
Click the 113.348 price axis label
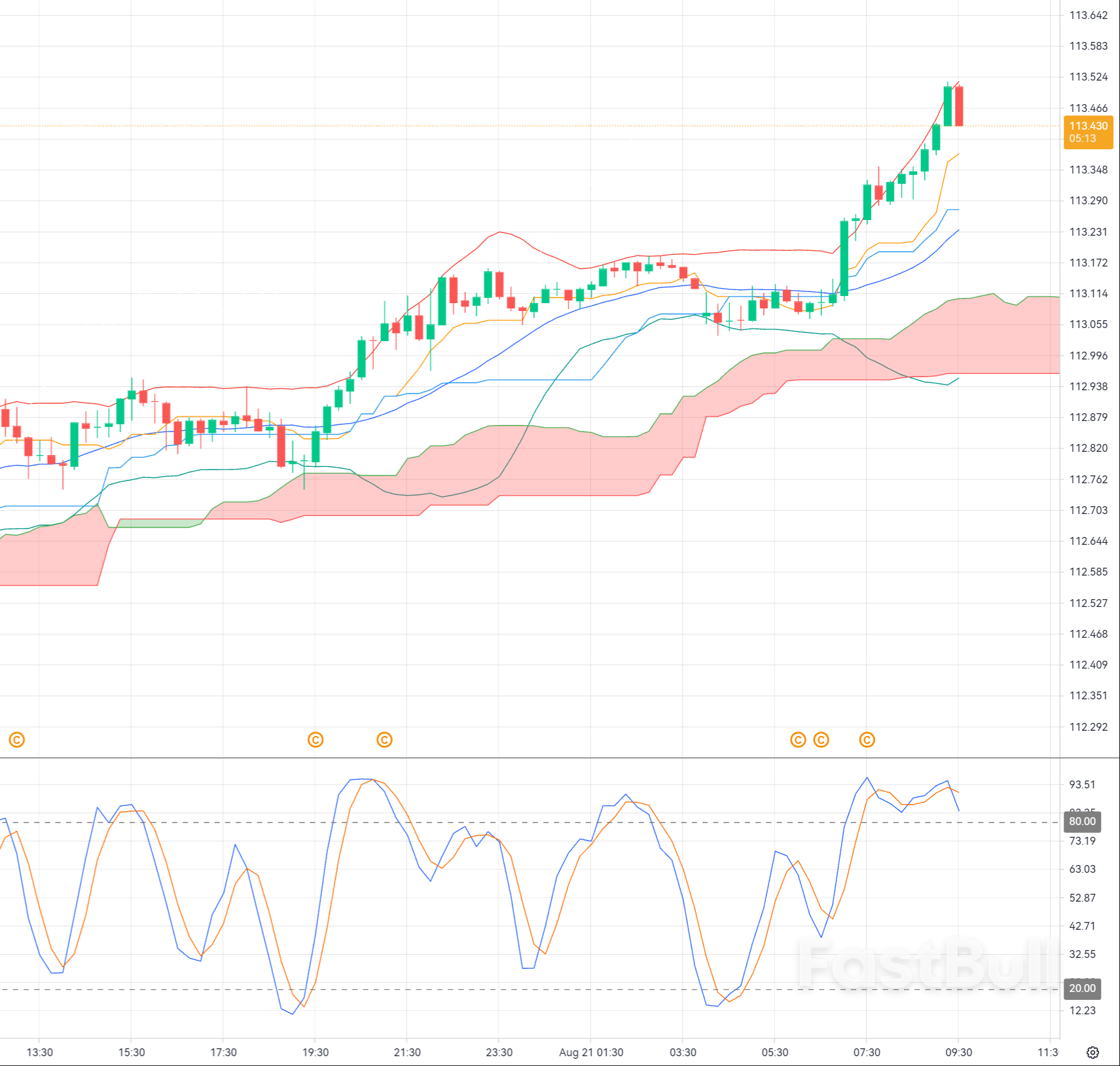(1089, 170)
